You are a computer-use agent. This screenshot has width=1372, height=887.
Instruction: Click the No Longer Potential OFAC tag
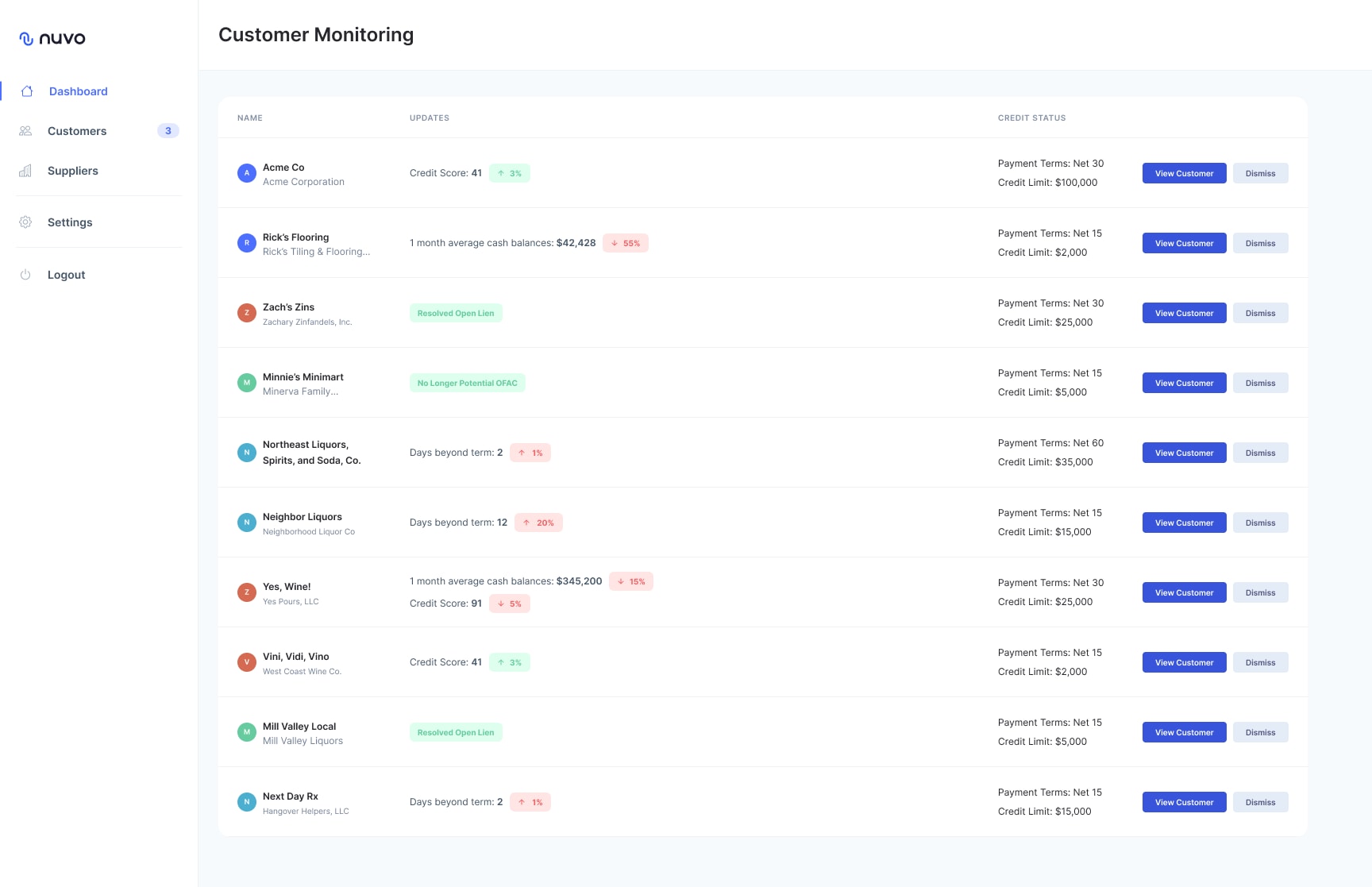[467, 383]
